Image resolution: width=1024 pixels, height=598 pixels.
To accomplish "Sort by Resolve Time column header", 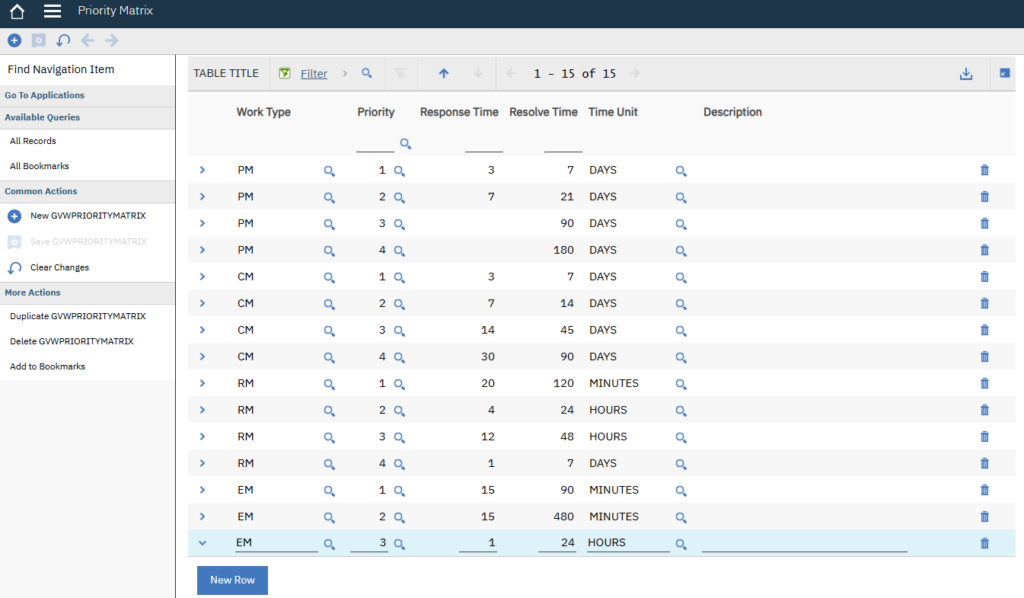I will tap(543, 112).
